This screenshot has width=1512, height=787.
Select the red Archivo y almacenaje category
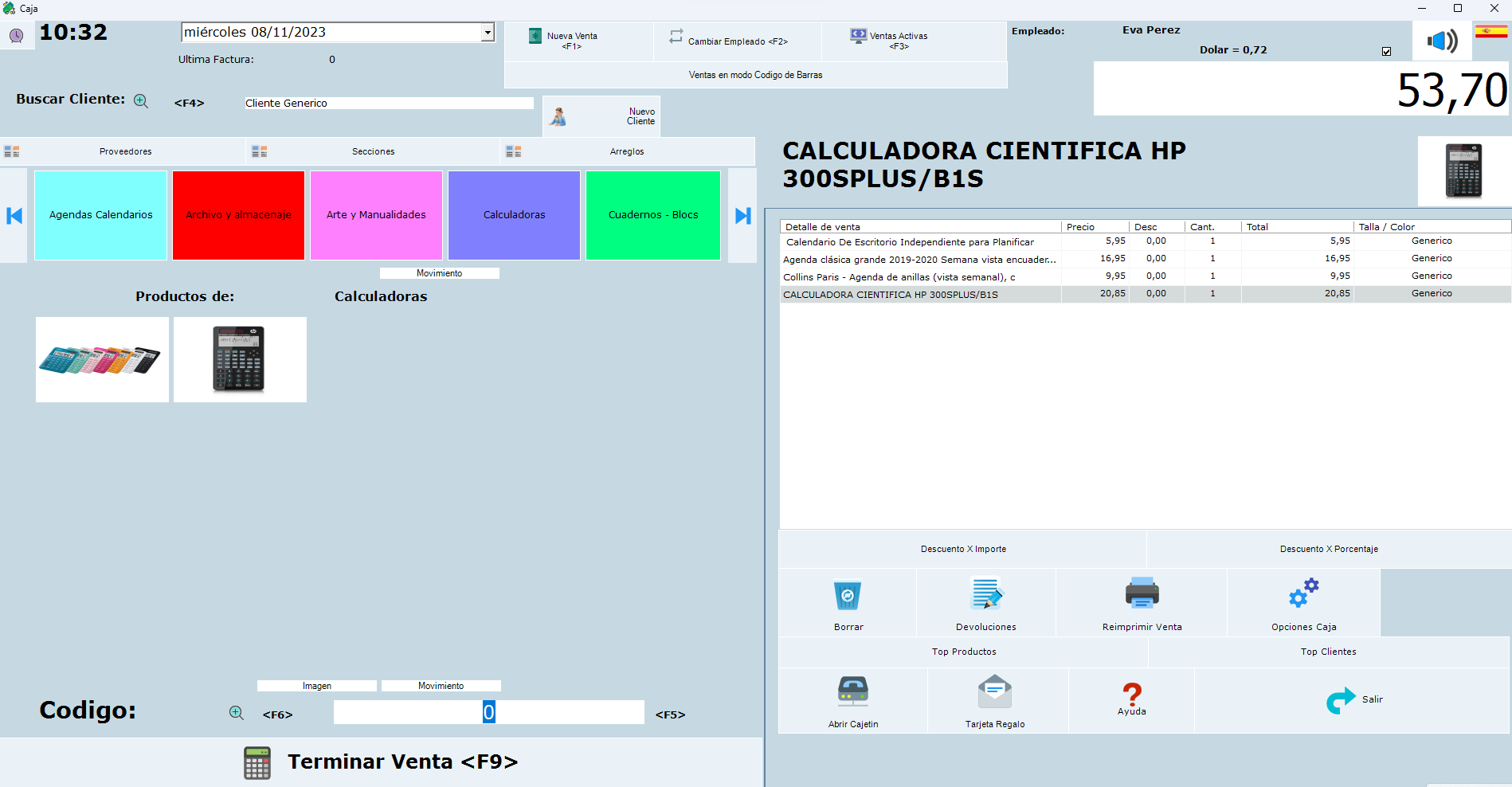238,215
